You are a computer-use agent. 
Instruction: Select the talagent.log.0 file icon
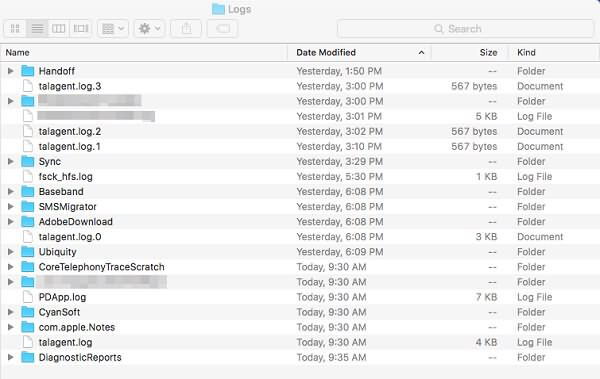tap(28, 237)
